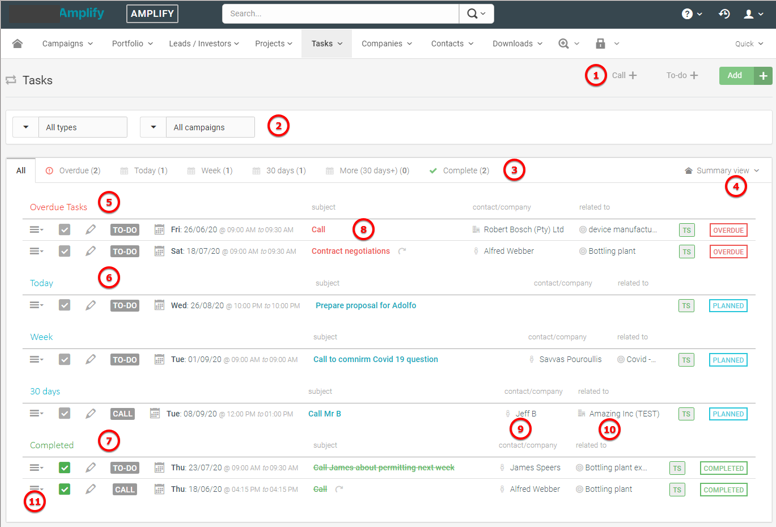Click the Tasks page title shuffle icon
This screenshot has width=776, height=527.
tap(11, 80)
